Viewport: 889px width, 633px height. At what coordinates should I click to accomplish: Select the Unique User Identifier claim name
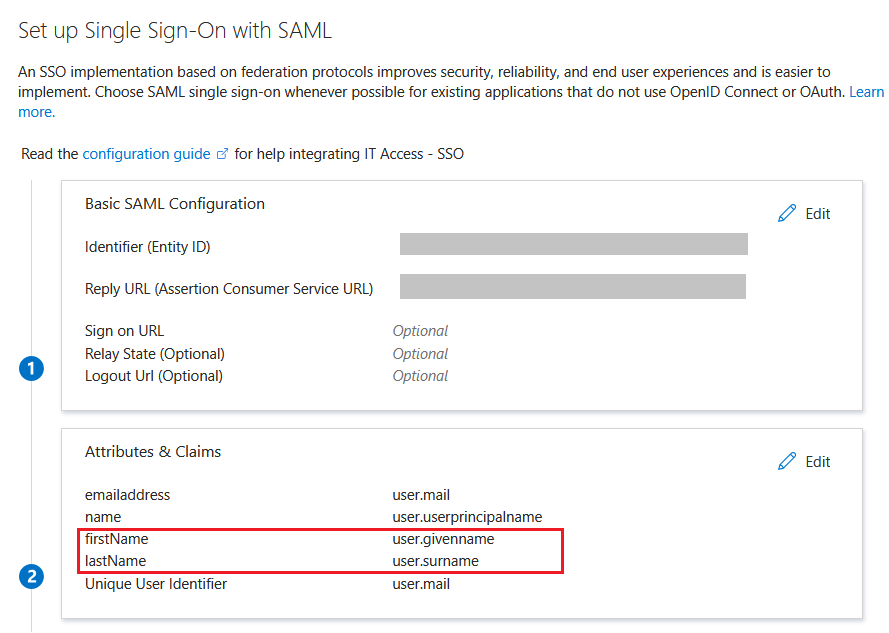point(156,583)
